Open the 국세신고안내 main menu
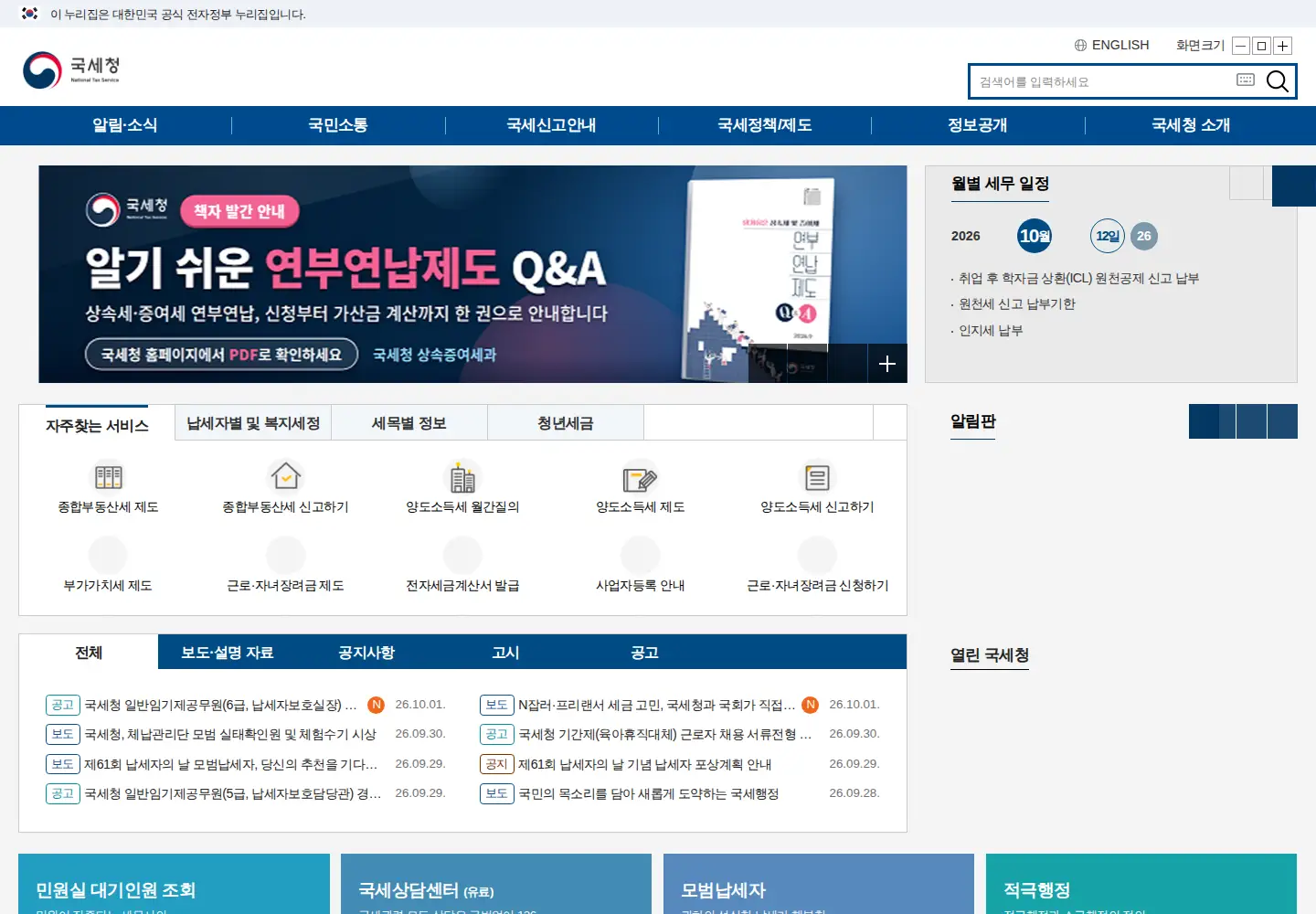 (x=551, y=125)
